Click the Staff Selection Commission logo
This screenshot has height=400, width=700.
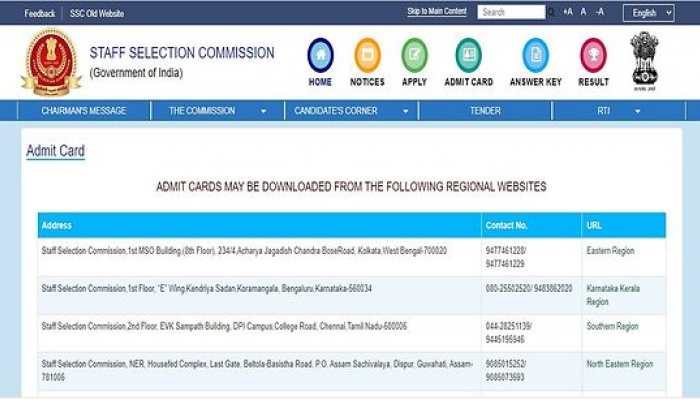point(51,62)
